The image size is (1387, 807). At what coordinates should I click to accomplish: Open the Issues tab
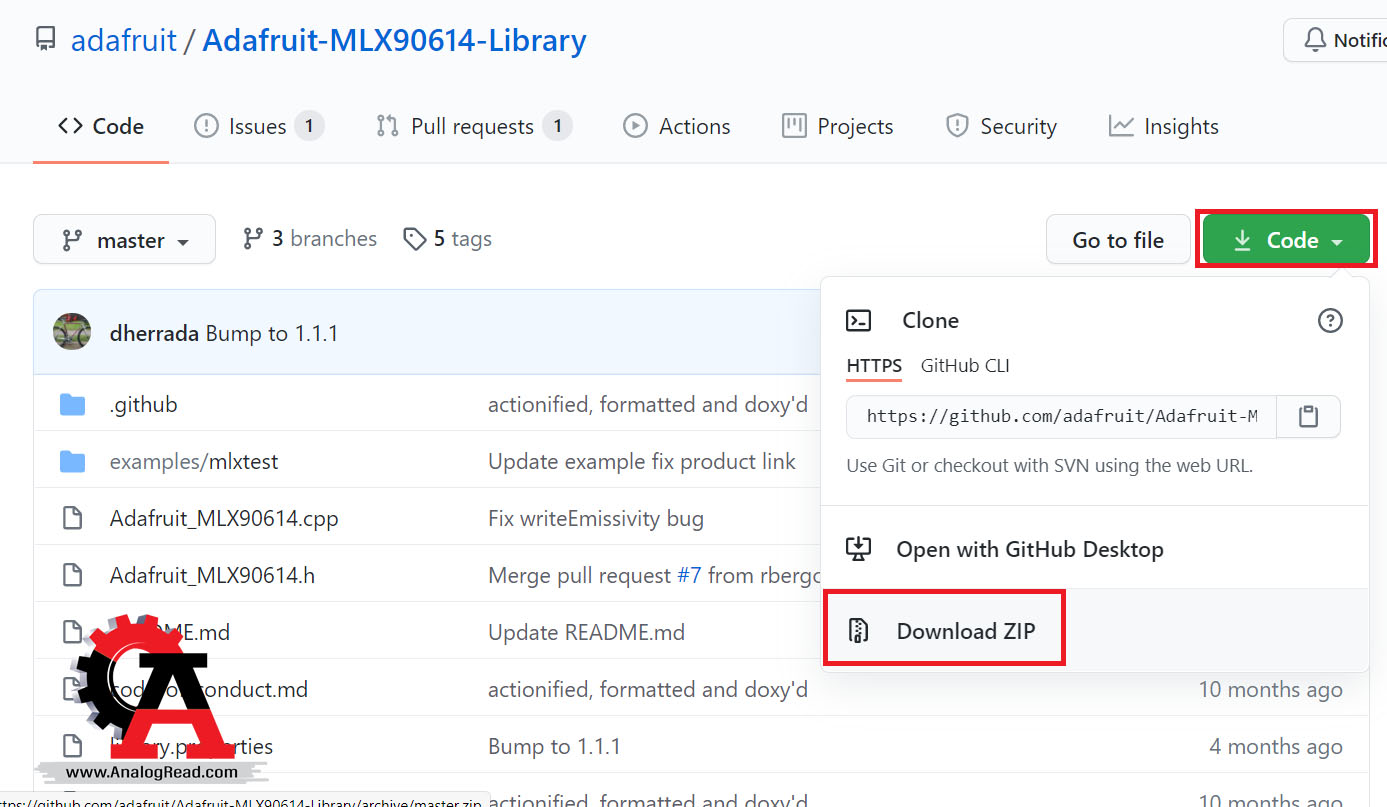coord(258,127)
